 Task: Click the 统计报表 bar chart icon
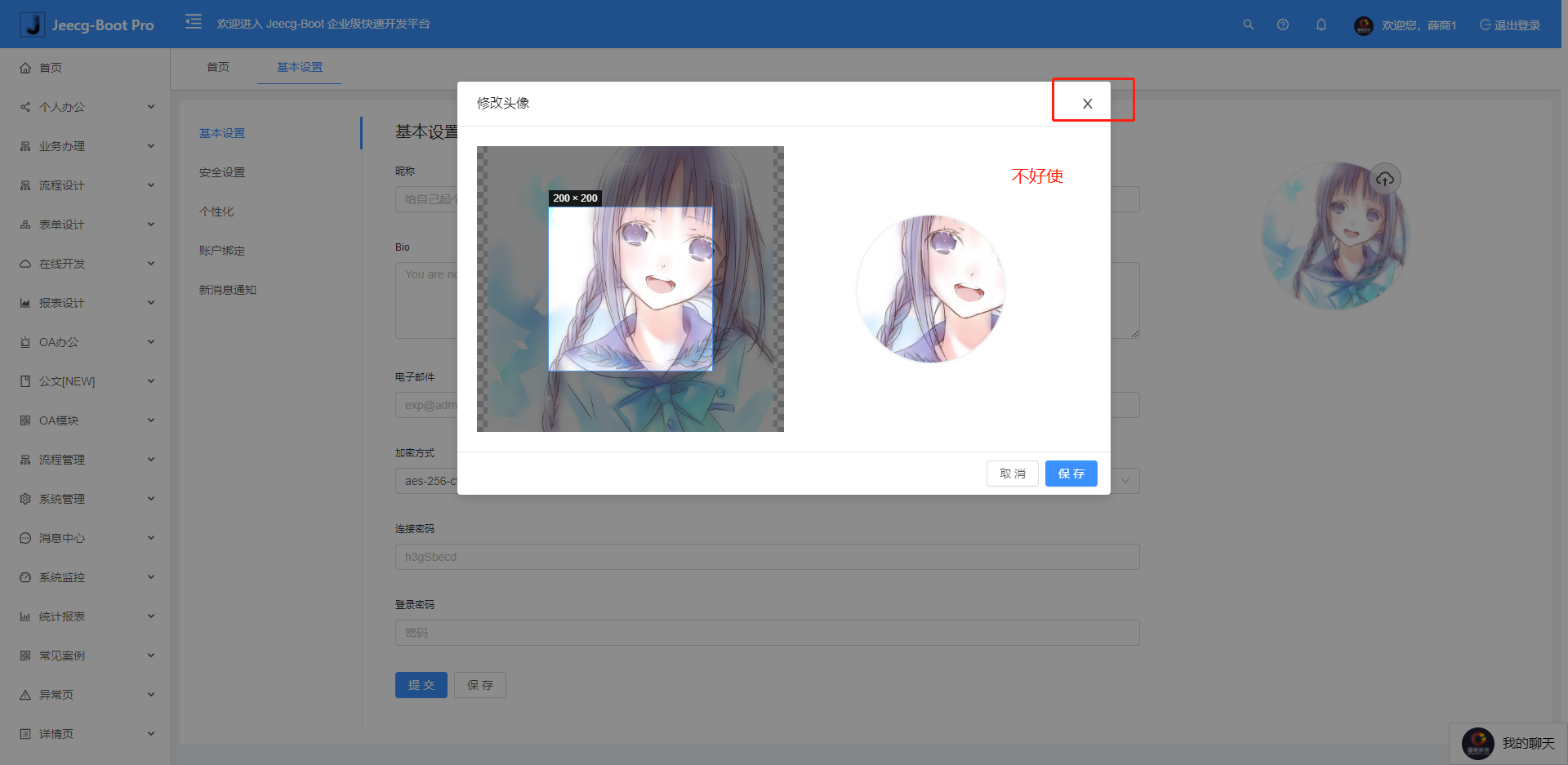click(x=25, y=616)
